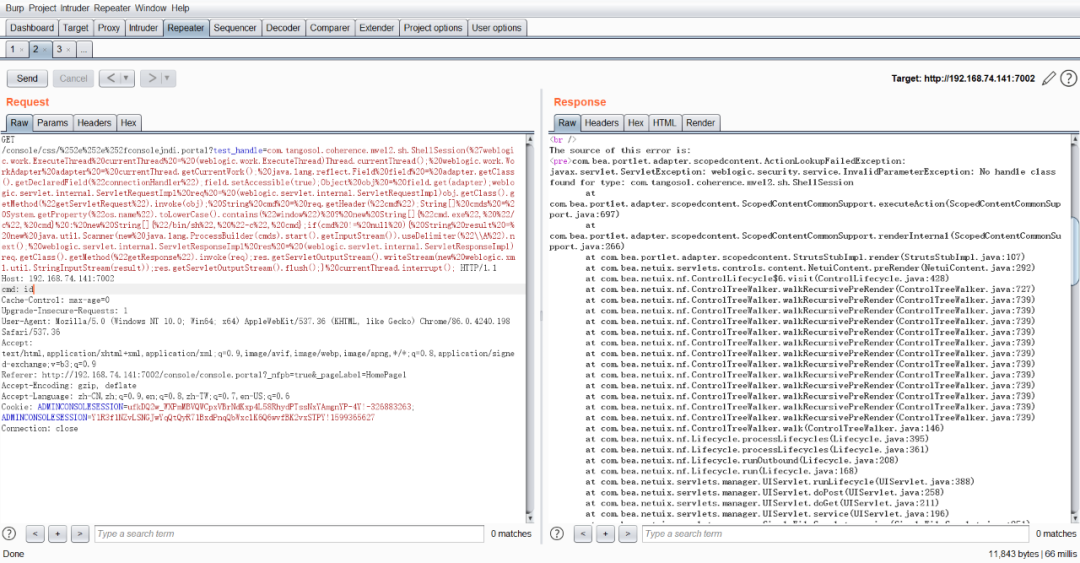Select the Response Render tab

coord(700,123)
